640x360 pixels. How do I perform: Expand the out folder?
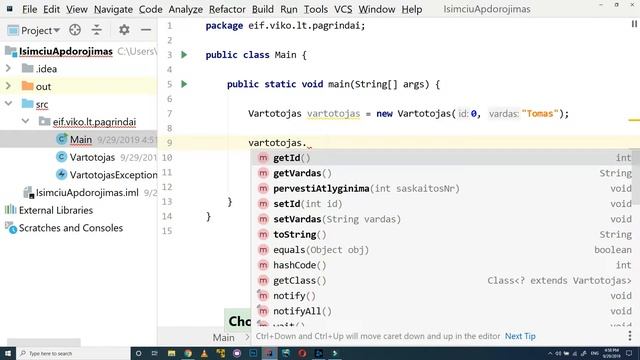point(8,86)
